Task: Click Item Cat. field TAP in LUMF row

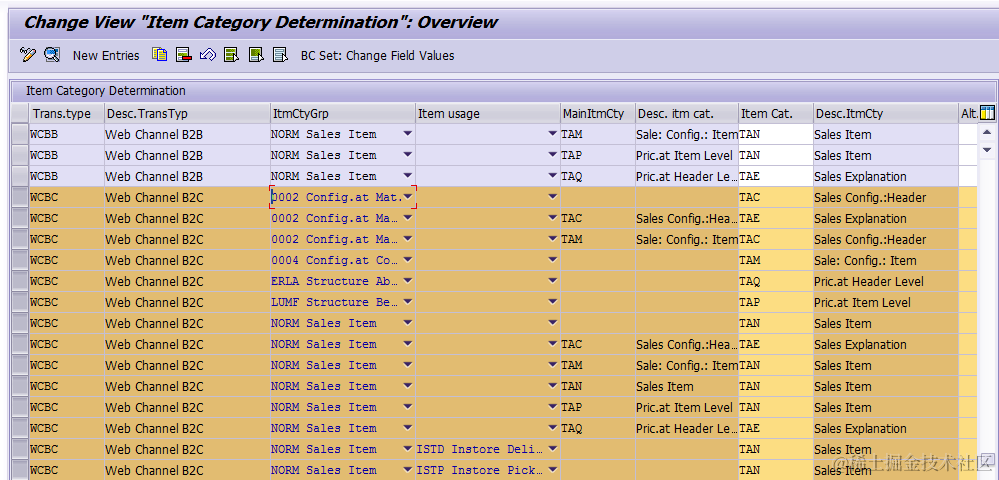Action: [775, 302]
